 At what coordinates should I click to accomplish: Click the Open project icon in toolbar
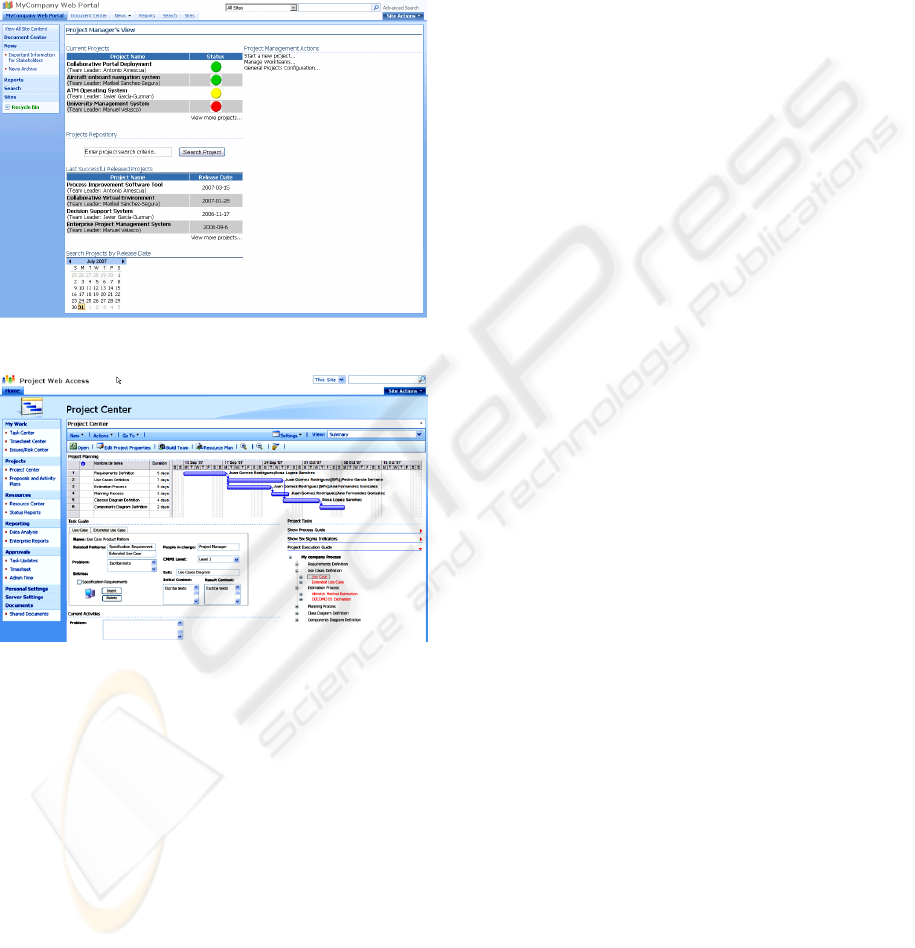(72, 447)
